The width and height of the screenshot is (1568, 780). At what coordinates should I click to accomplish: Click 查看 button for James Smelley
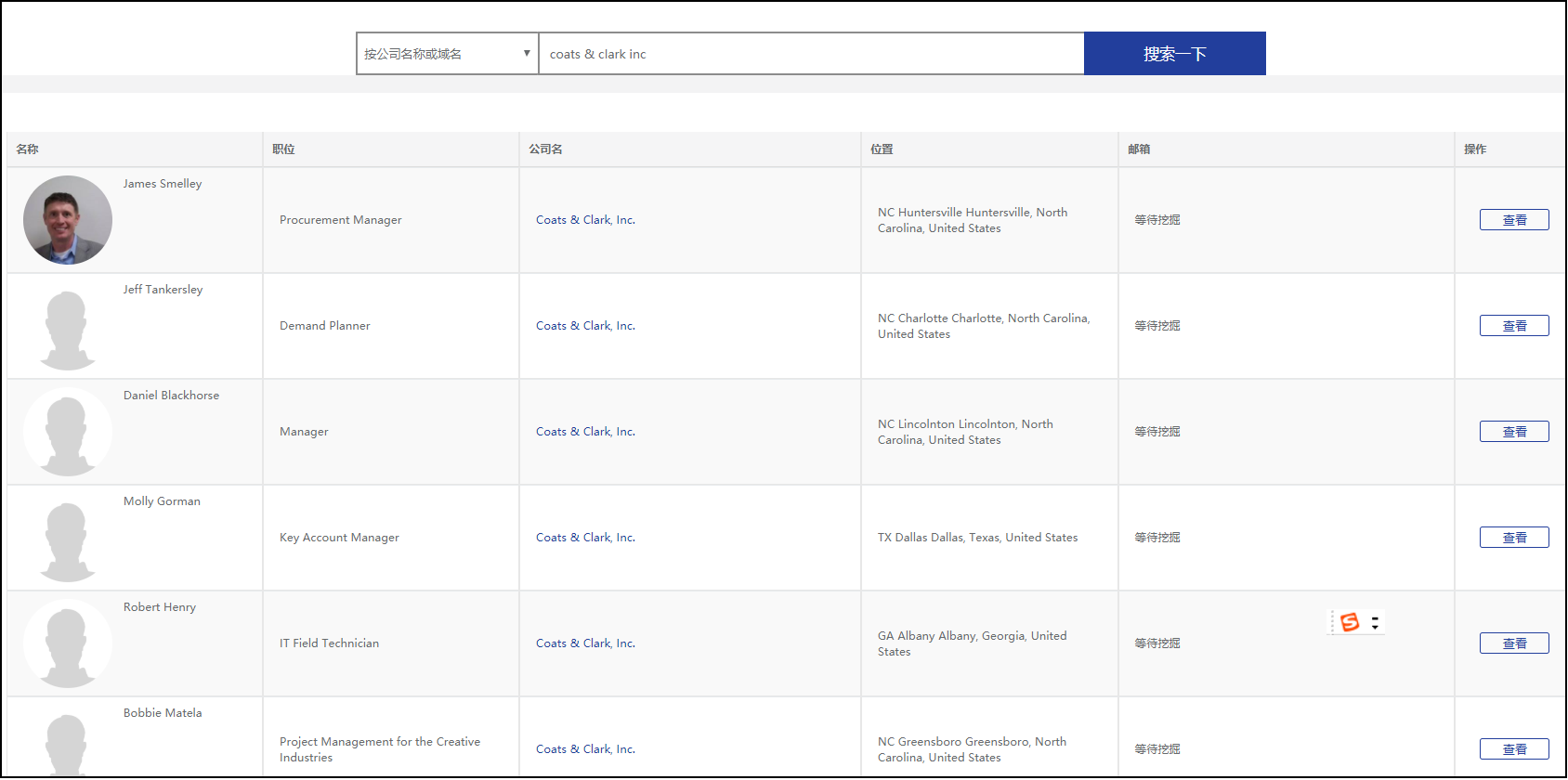click(x=1514, y=220)
